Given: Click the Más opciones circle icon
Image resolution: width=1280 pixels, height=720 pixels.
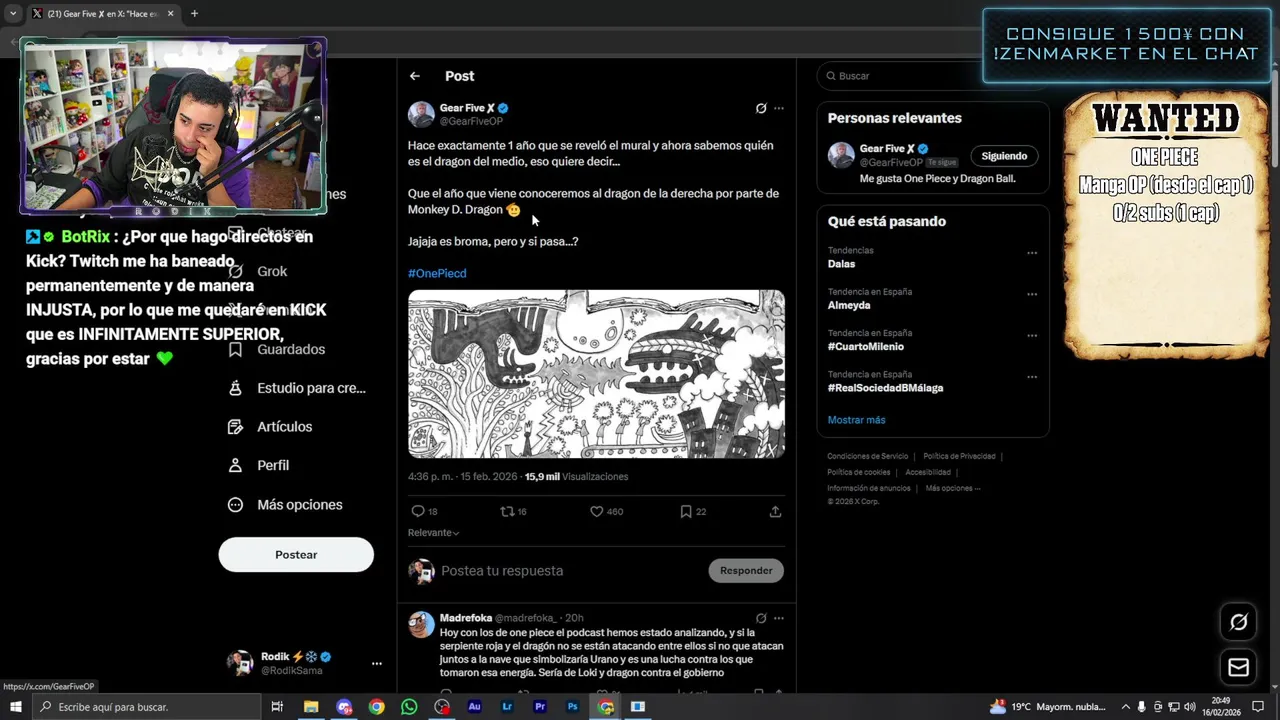Looking at the screenshot, I should (235, 505).
